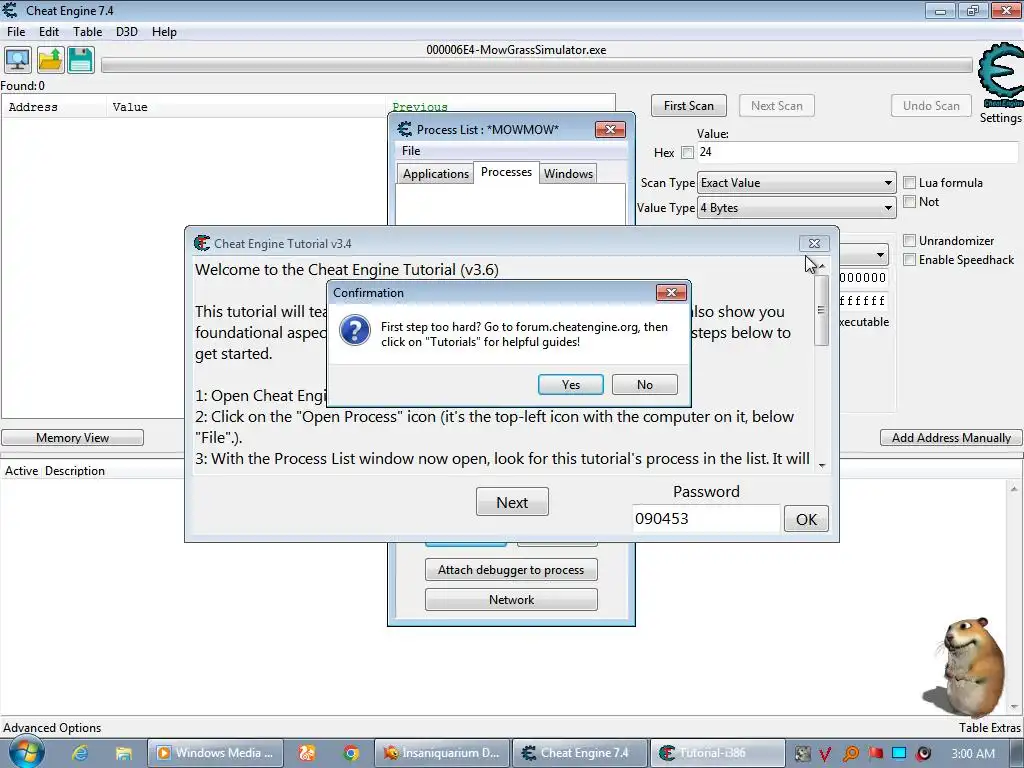Switch to the Applications tab
The image size is (1024, 768).
(x=436, y=174)
